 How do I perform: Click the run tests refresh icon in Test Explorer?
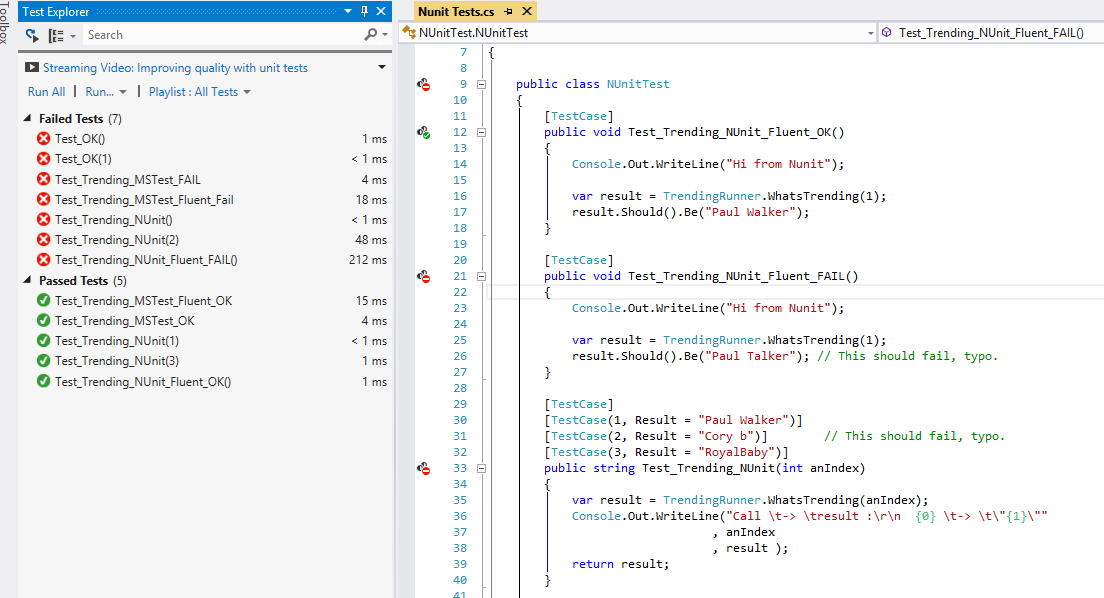[x=32, y=35]
